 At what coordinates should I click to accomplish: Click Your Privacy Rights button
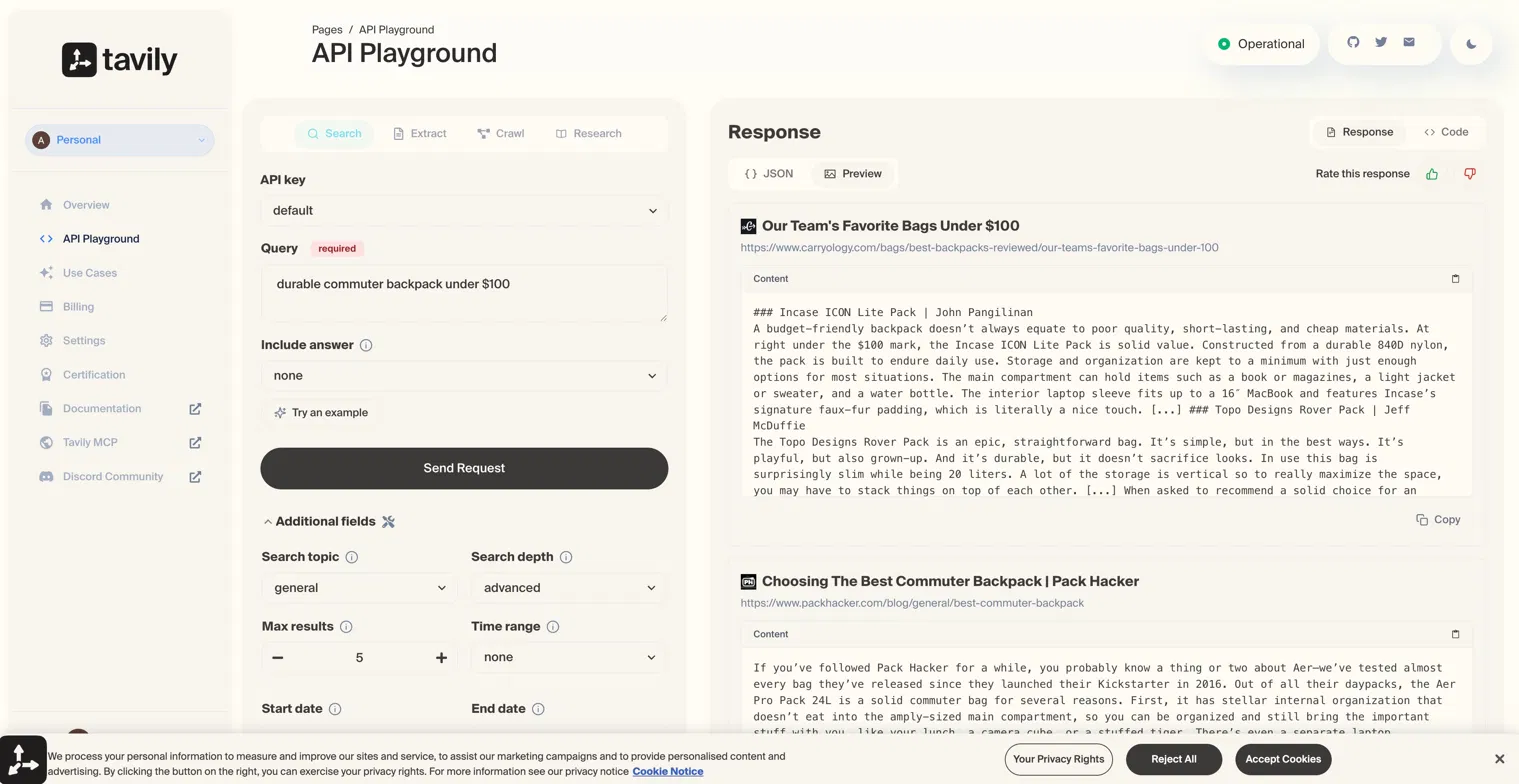pos(1059,759)
